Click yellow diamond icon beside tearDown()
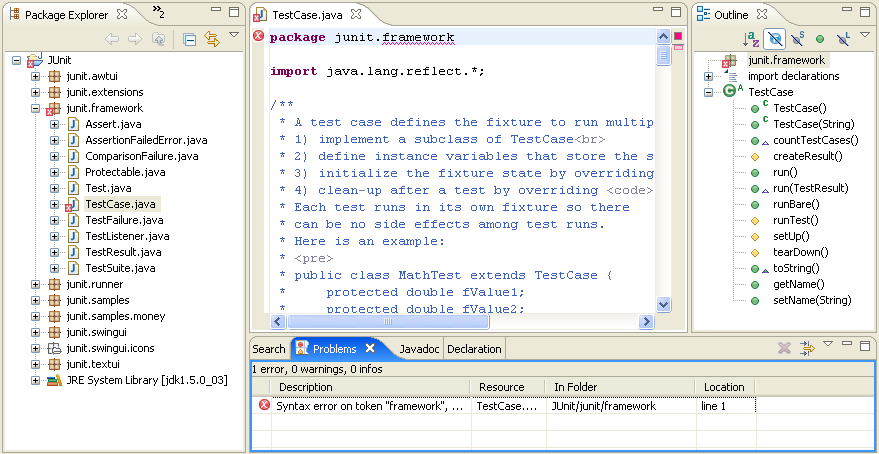 pos(755,252)
